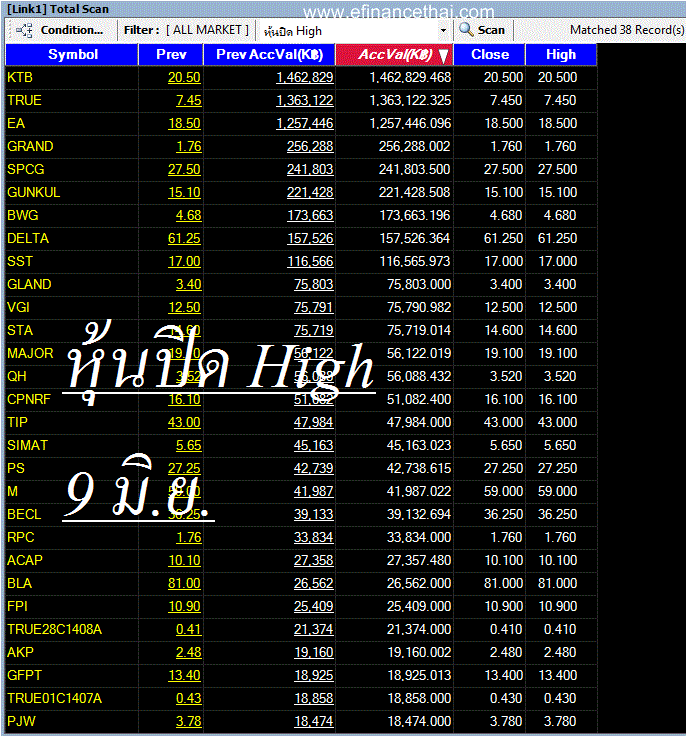Sort by AccVal(K฿) column header
The width and height of the screenshot is (686, 736).
tap(394, 54)
